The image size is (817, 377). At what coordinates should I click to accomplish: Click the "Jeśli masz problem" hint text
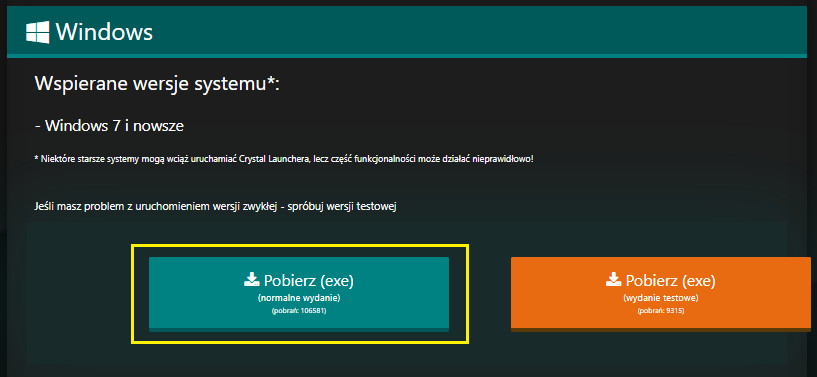pos(216,207)
